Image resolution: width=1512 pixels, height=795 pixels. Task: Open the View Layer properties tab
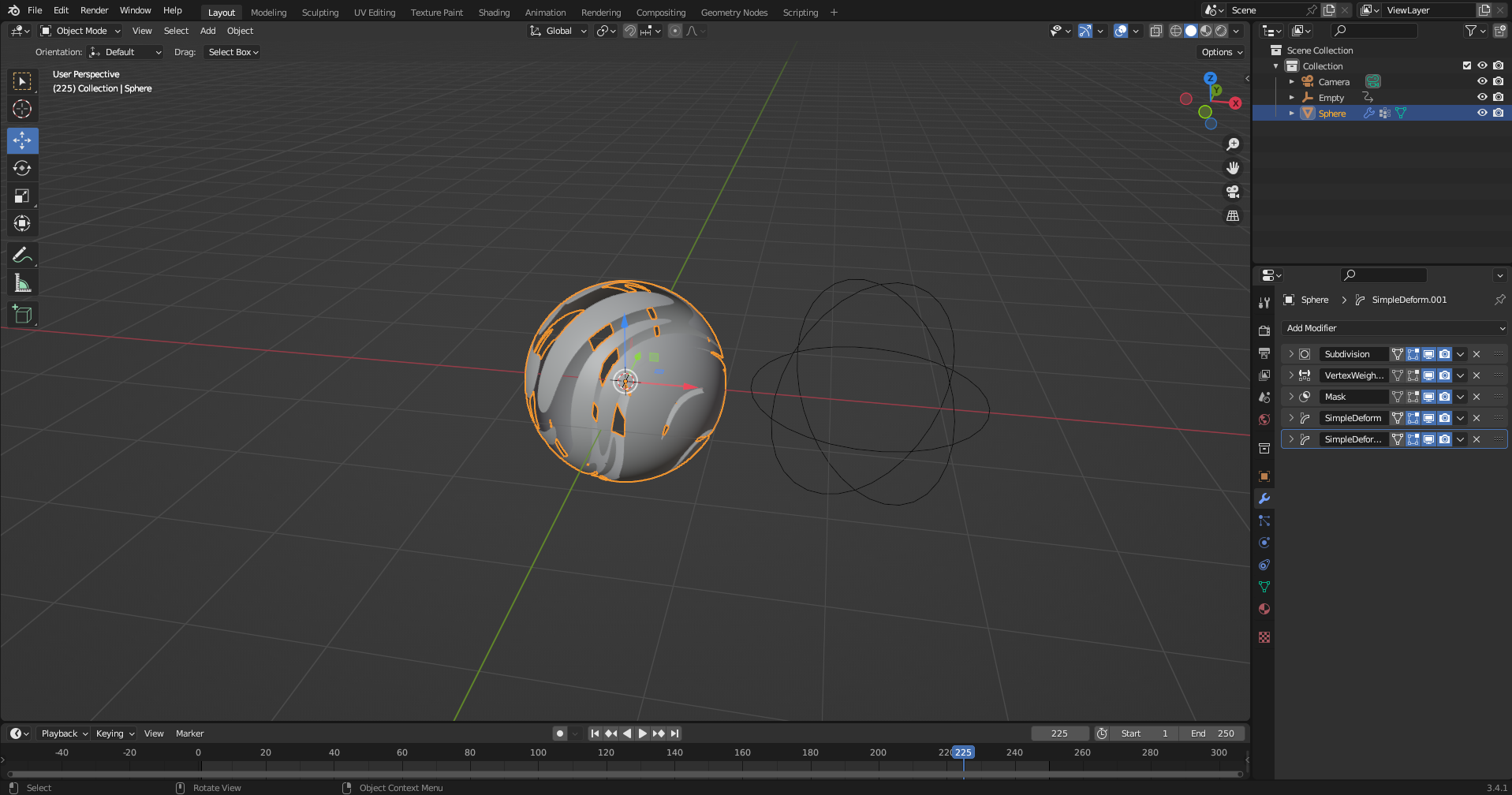1264,375
